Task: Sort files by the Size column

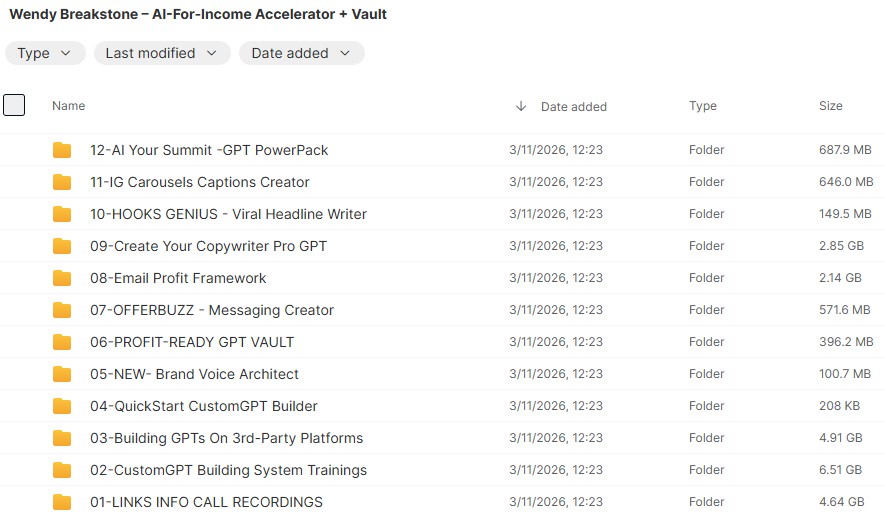Action: [830, 106]
